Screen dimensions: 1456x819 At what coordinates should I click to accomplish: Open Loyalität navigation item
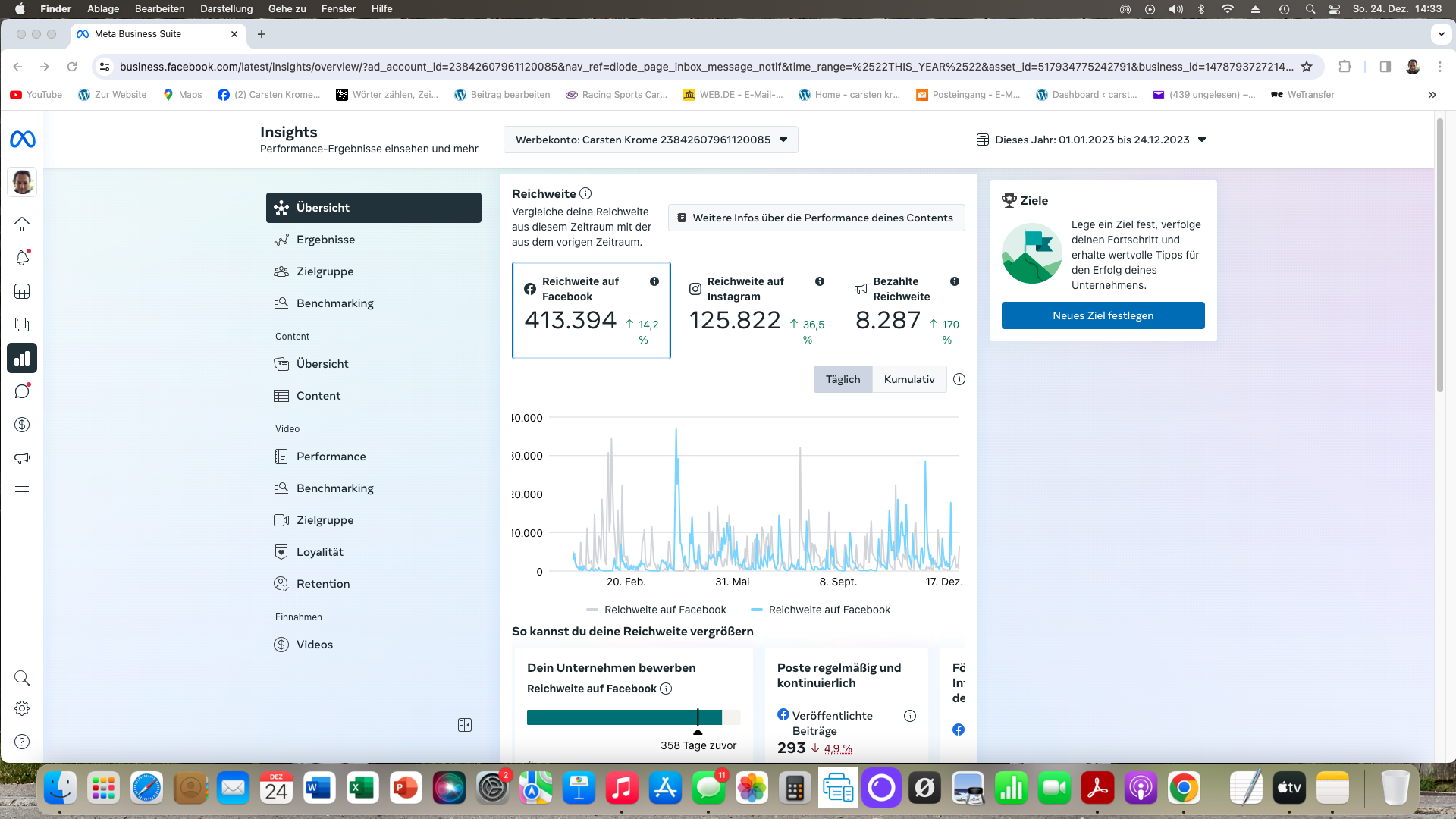pos(374,552)
